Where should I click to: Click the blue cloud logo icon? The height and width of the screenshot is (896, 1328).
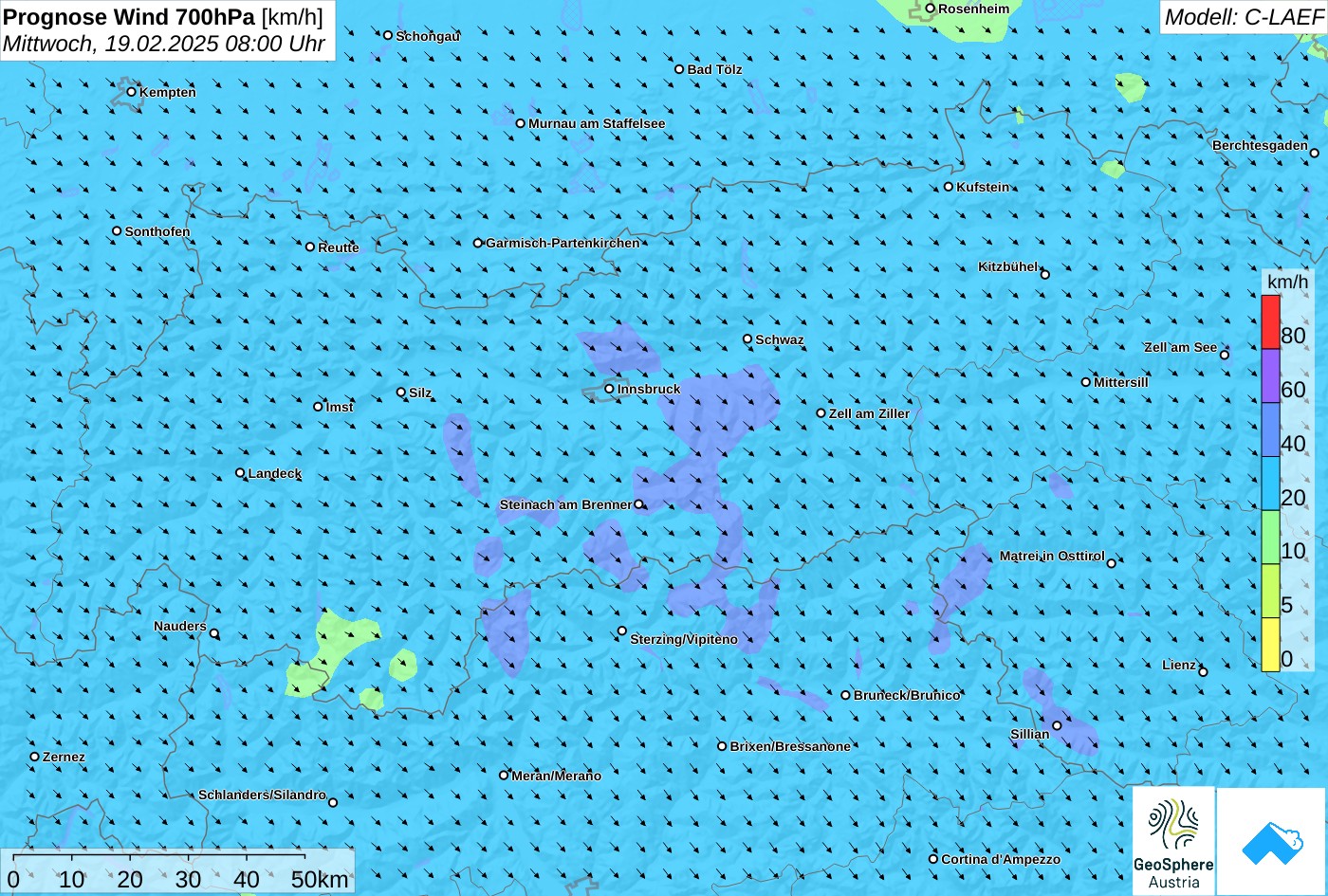point(1272,841)
